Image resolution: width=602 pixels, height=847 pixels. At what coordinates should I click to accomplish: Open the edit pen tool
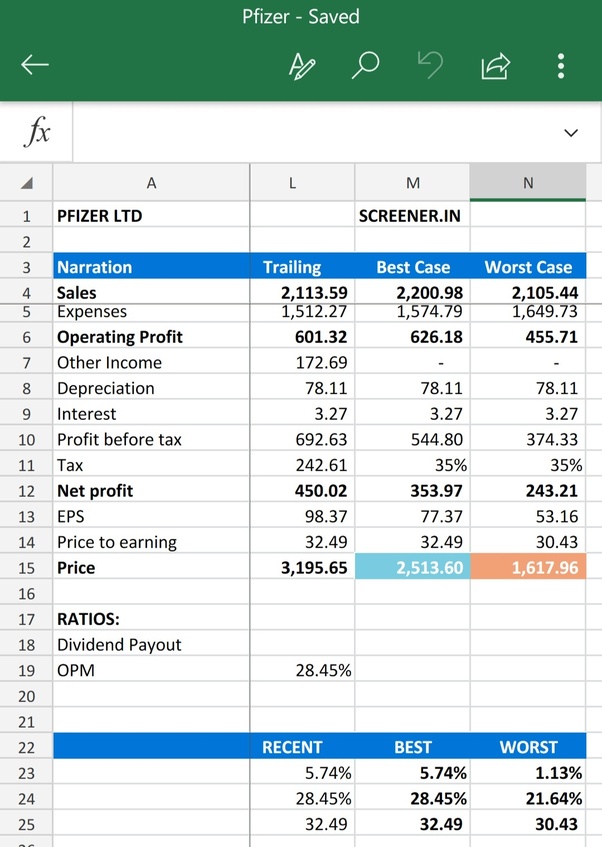pos(302,66)
